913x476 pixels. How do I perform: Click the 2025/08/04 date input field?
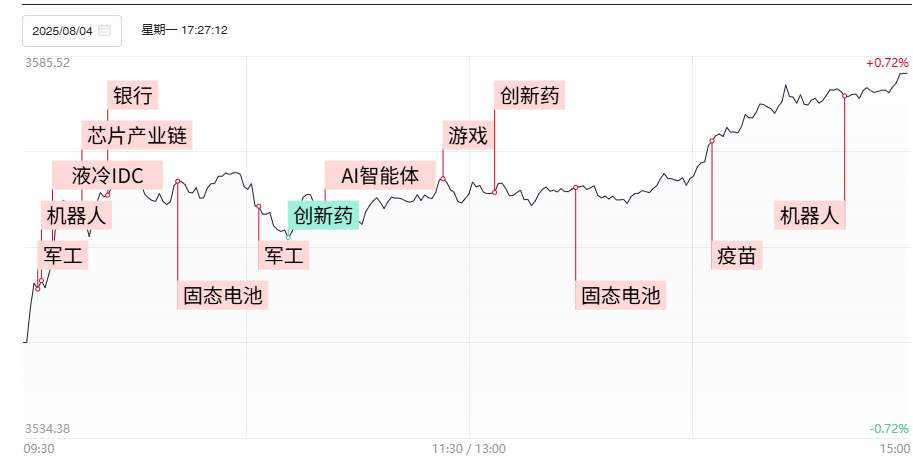click(62, 31)
